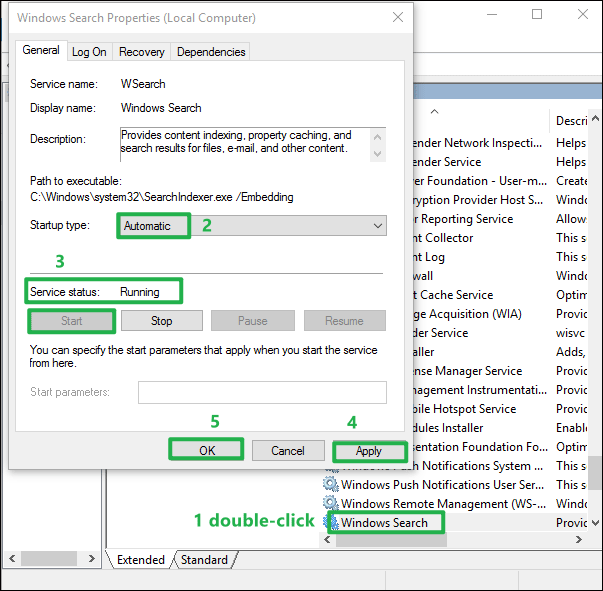
Task: Close the Services window
Action: [x=583, y=15]
